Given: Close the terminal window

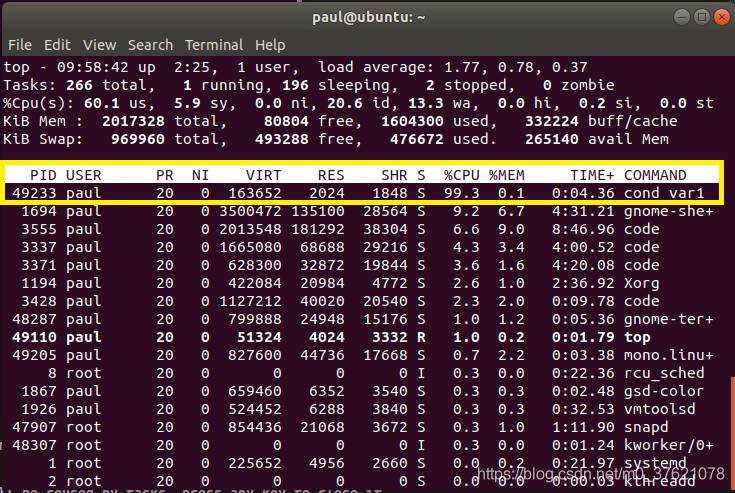Looking at the screenshot, I should tap(721, 17).
